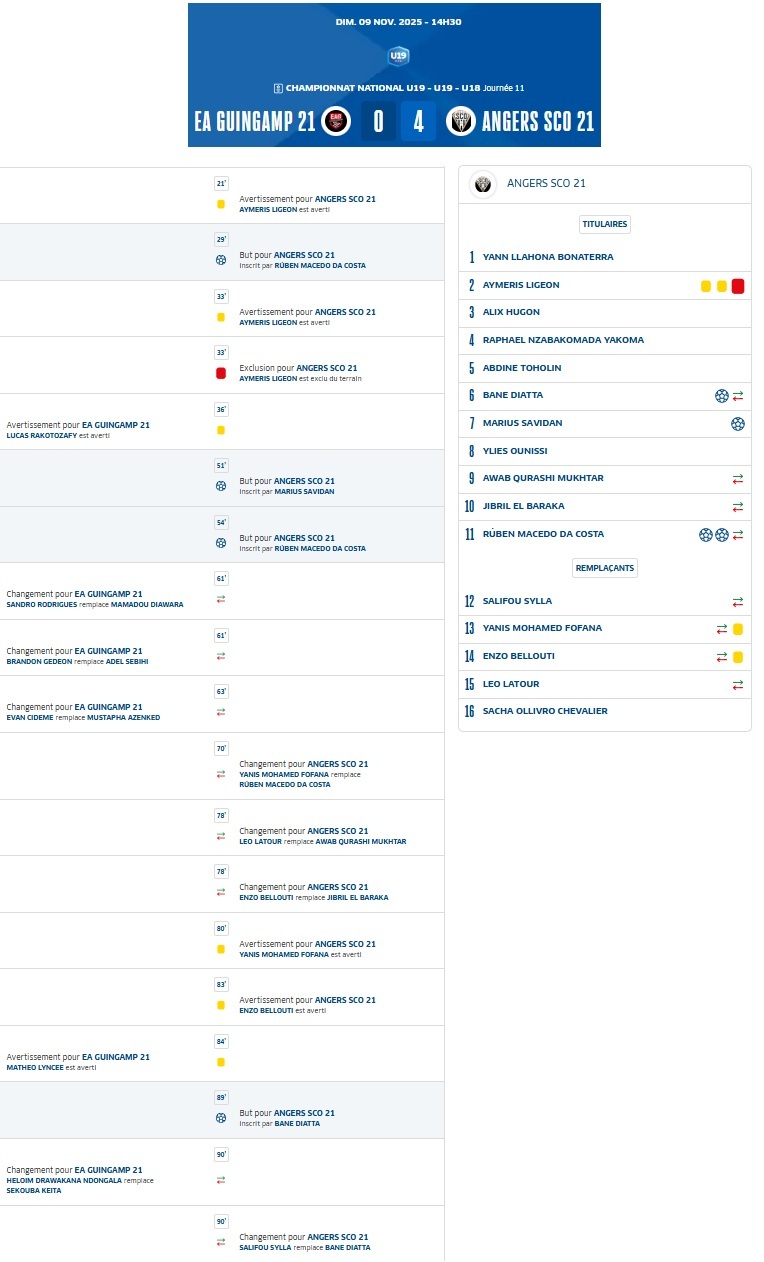This screenshot has height=1262, width=764.
Task: Click substitution icon beside Jibril El Baraka
Action: [x=738, y=507]
